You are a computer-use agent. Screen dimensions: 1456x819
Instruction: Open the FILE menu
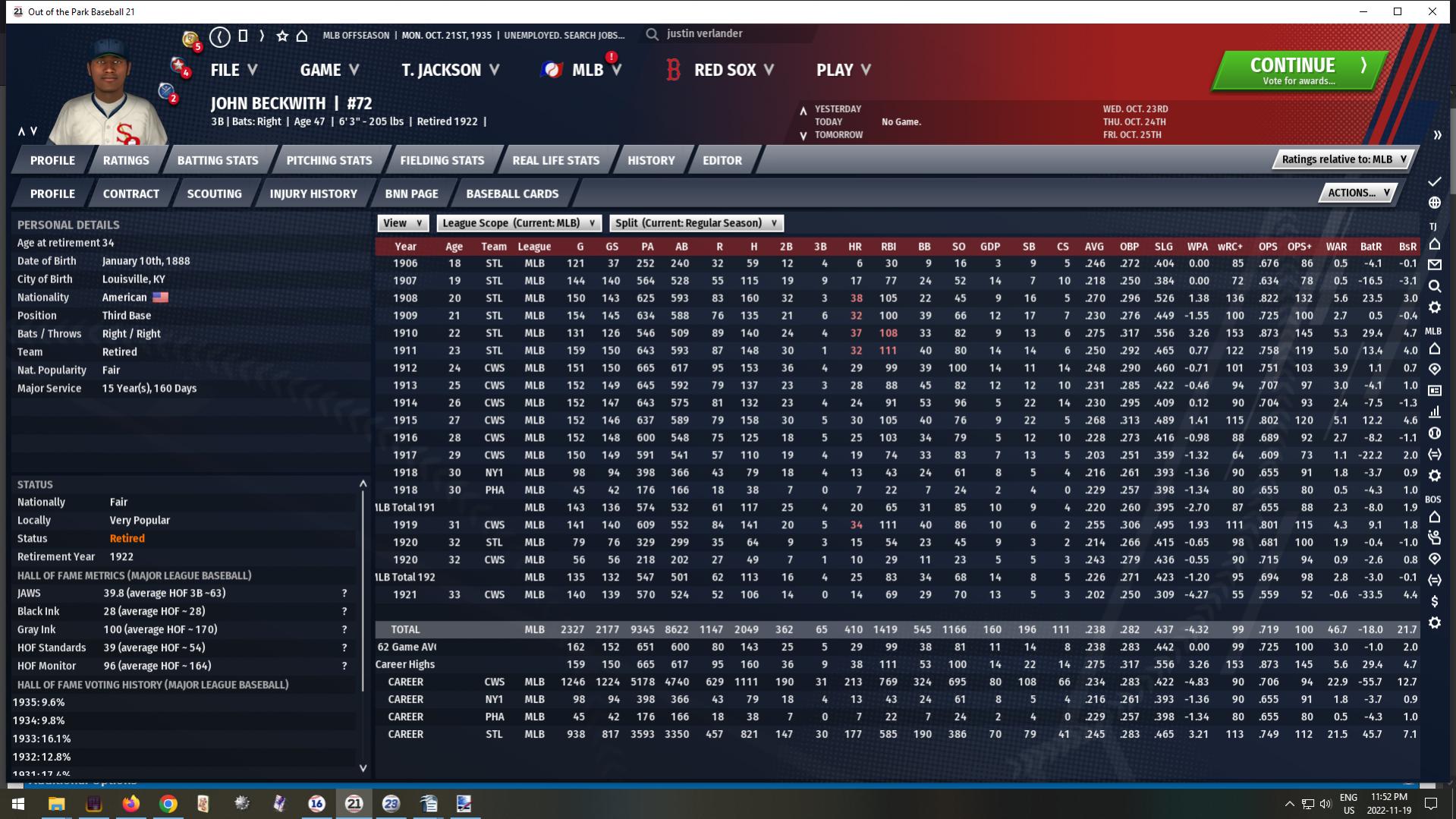234,70
